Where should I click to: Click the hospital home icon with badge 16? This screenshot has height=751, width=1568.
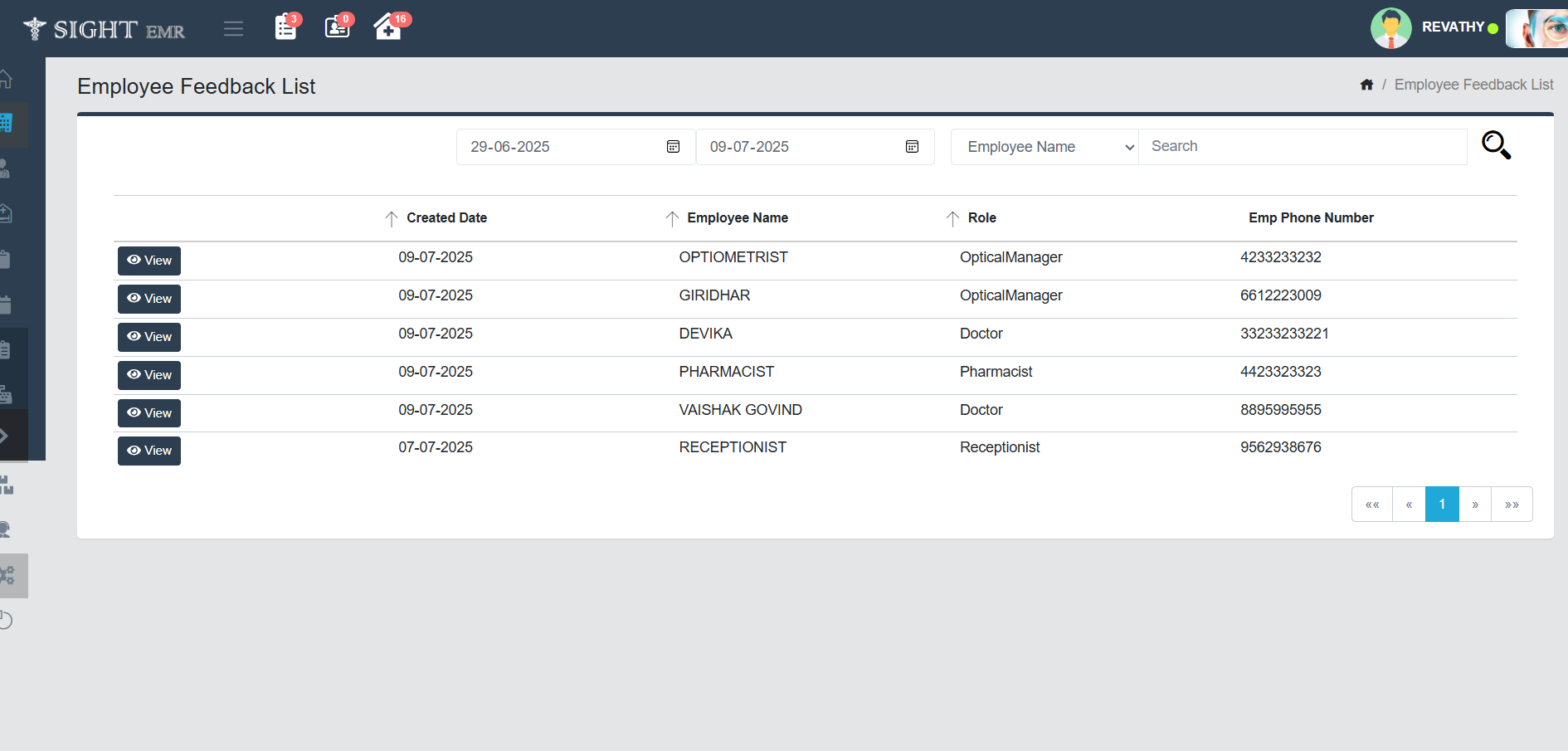tap(387, 27)
